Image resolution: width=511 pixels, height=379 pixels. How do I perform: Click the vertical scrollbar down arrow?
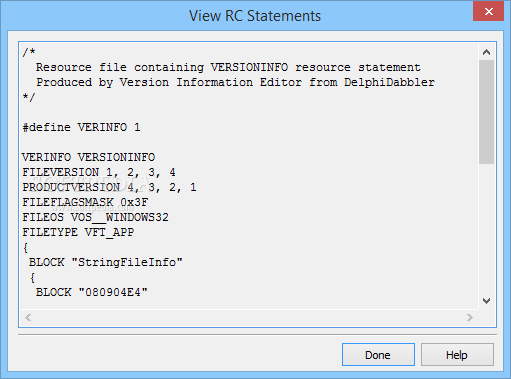(x=486, y=301)
